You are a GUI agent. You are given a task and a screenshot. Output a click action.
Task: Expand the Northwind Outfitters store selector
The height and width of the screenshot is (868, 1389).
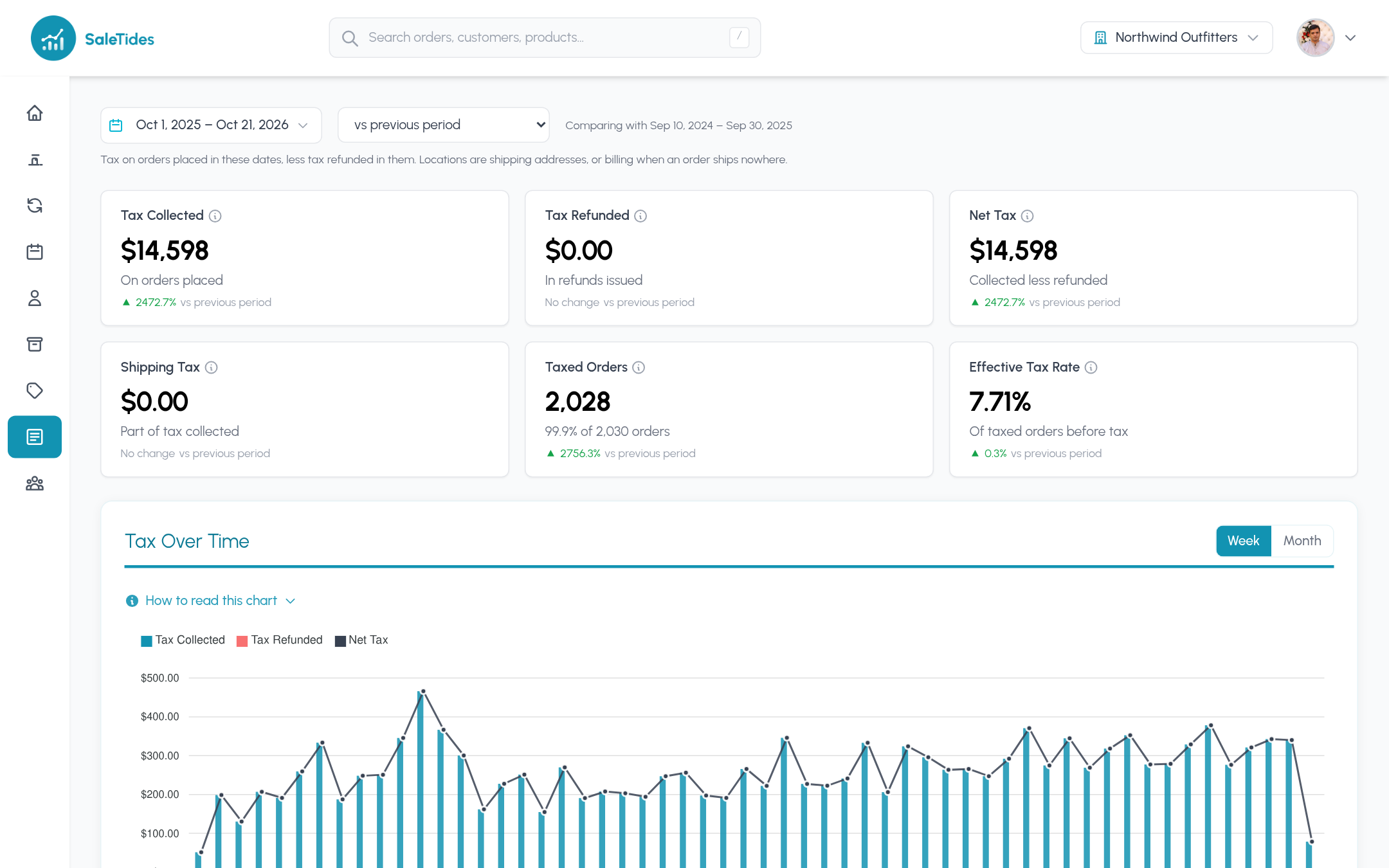[1176, 38]
